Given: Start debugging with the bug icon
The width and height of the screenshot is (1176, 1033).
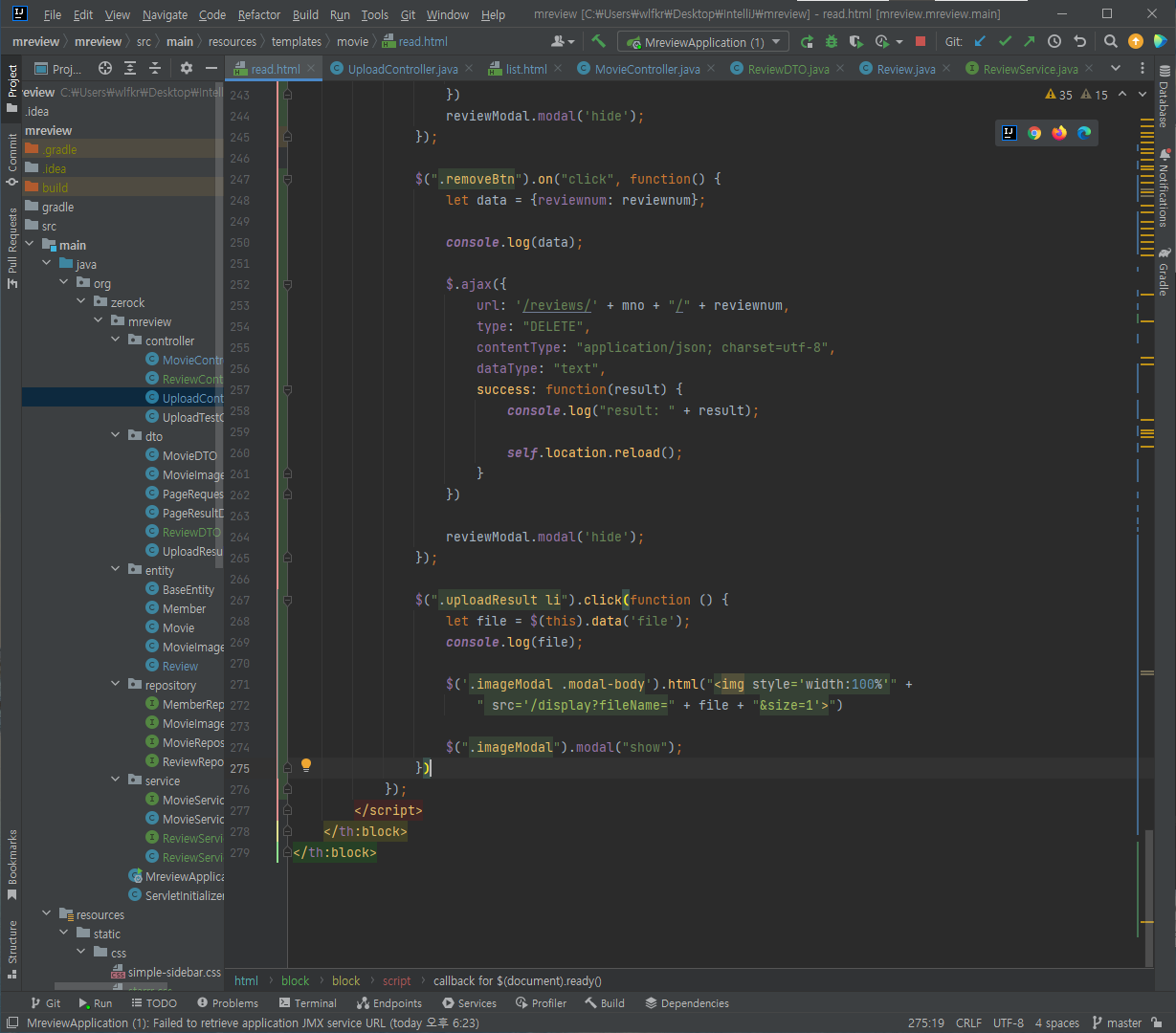Looking at the screenshot, I should coord(832,41).
